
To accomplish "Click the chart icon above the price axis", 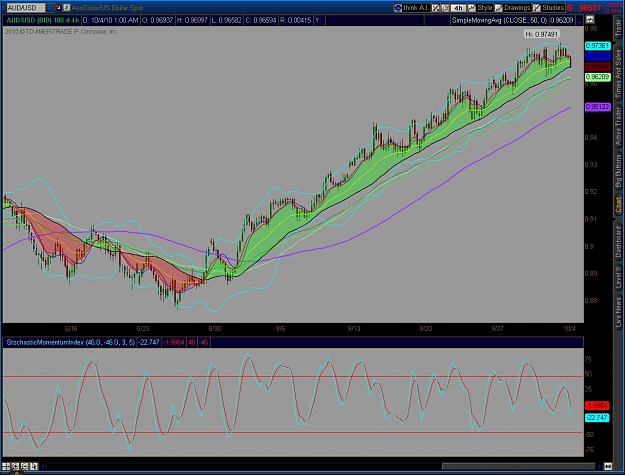I will pos(590,20).
